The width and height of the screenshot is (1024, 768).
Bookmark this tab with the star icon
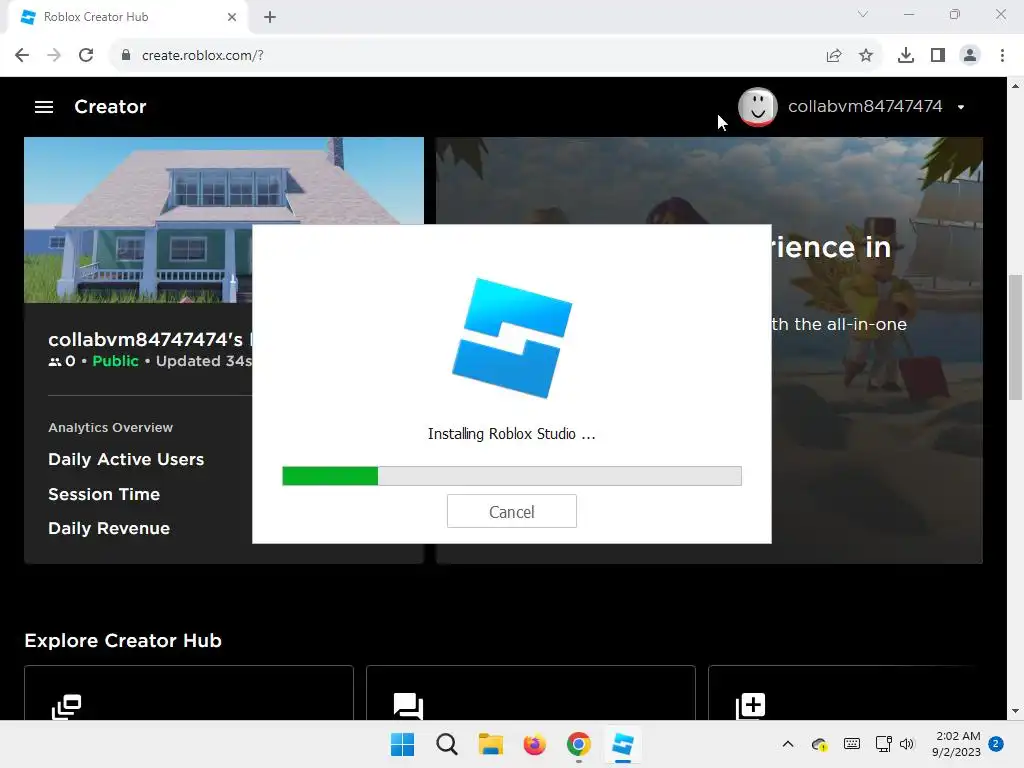866,56
